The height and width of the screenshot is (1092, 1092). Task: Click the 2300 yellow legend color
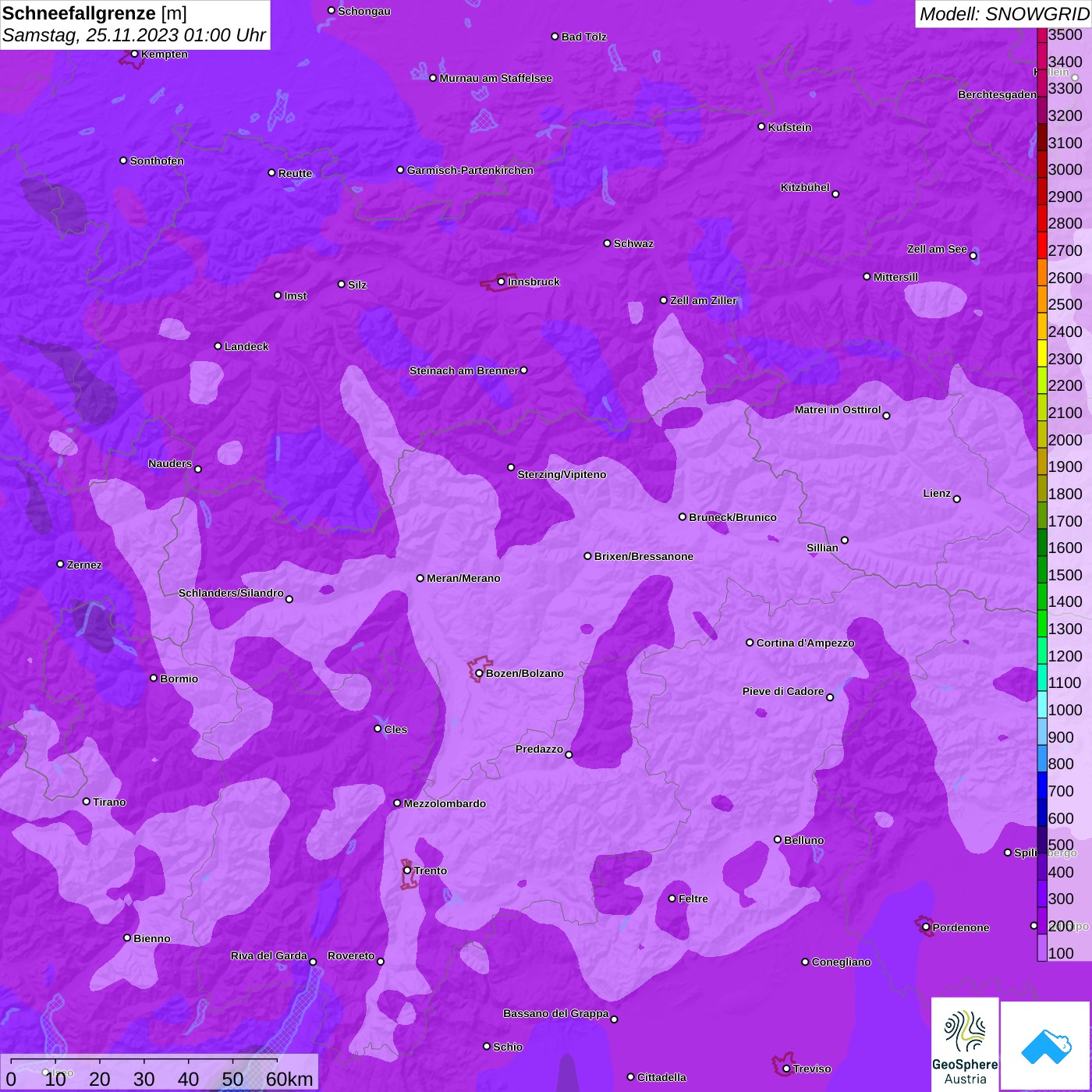[x=1042, y=353]
